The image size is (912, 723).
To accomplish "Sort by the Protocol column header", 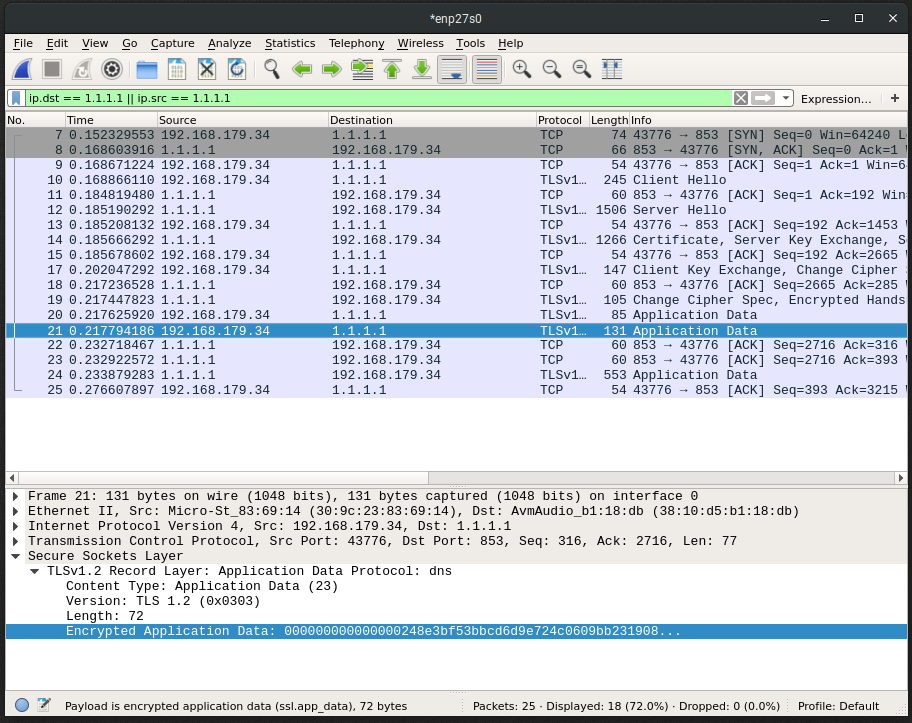I will pos(562,120).
